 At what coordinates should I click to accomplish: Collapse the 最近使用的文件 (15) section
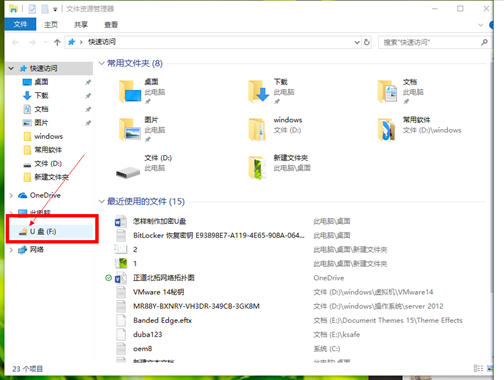coord(102,201)
